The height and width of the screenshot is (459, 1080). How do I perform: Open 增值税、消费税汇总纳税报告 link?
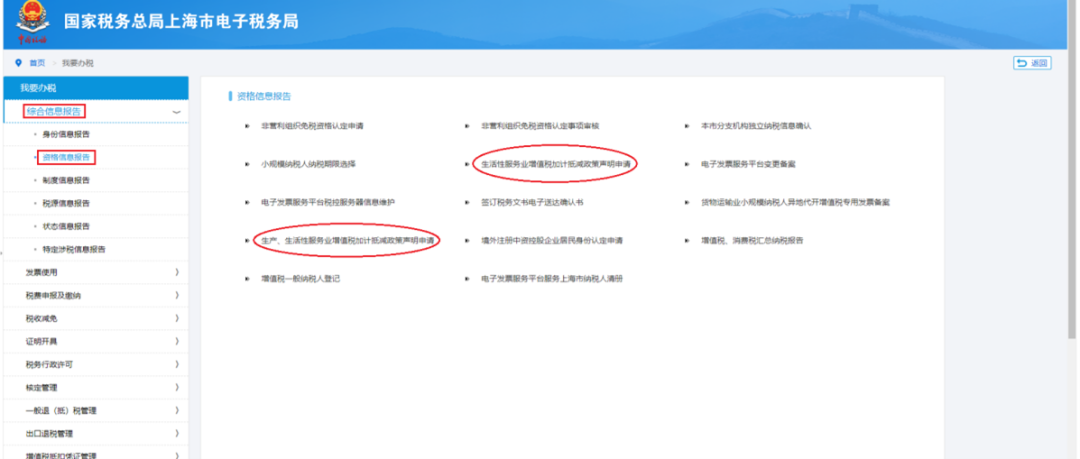(752, 241)
